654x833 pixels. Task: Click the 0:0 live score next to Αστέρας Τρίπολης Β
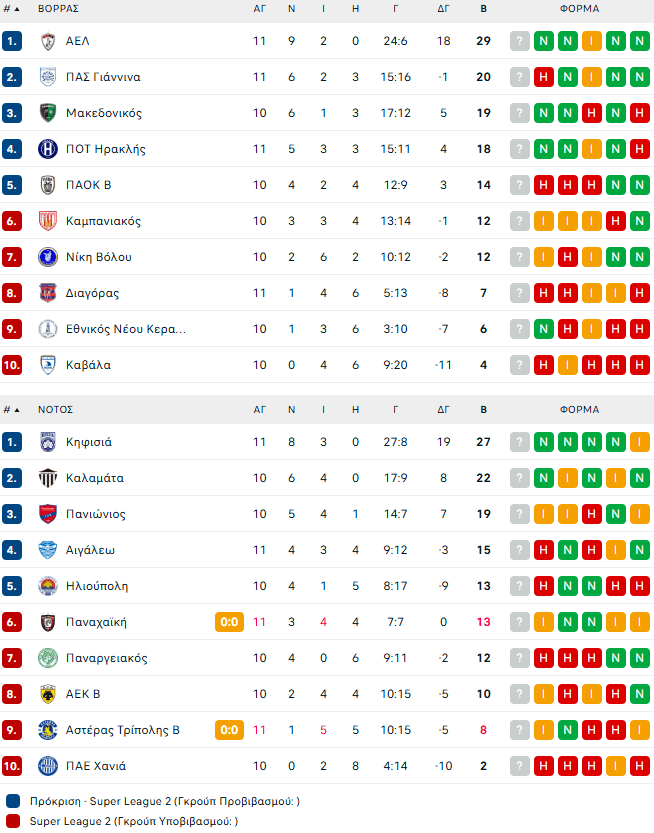[229, 730]
